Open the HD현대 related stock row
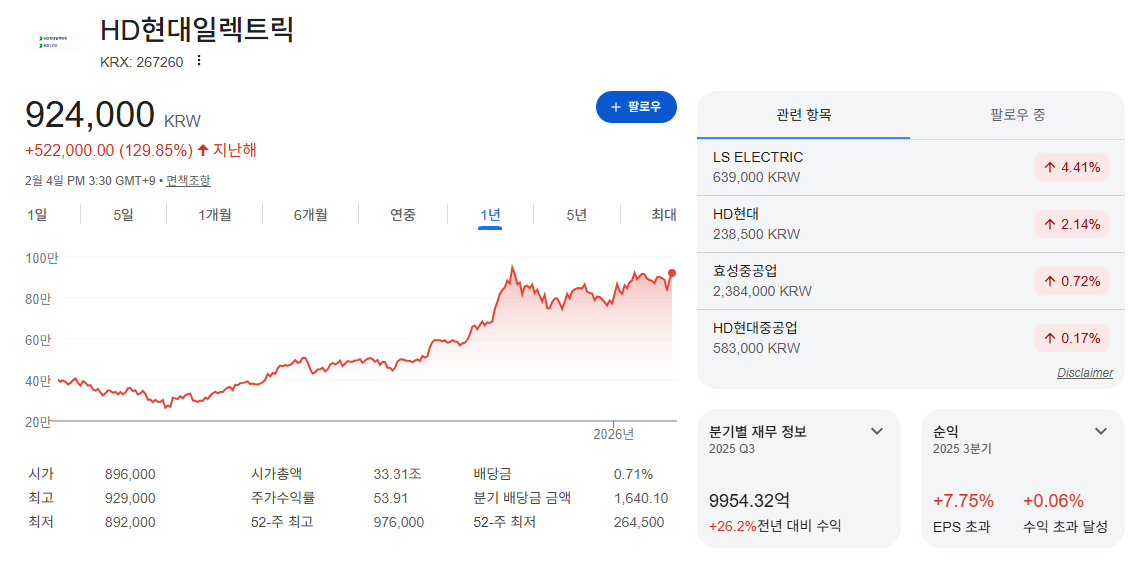This screenshot has height=565, width=1142. (x=910, y=224)
